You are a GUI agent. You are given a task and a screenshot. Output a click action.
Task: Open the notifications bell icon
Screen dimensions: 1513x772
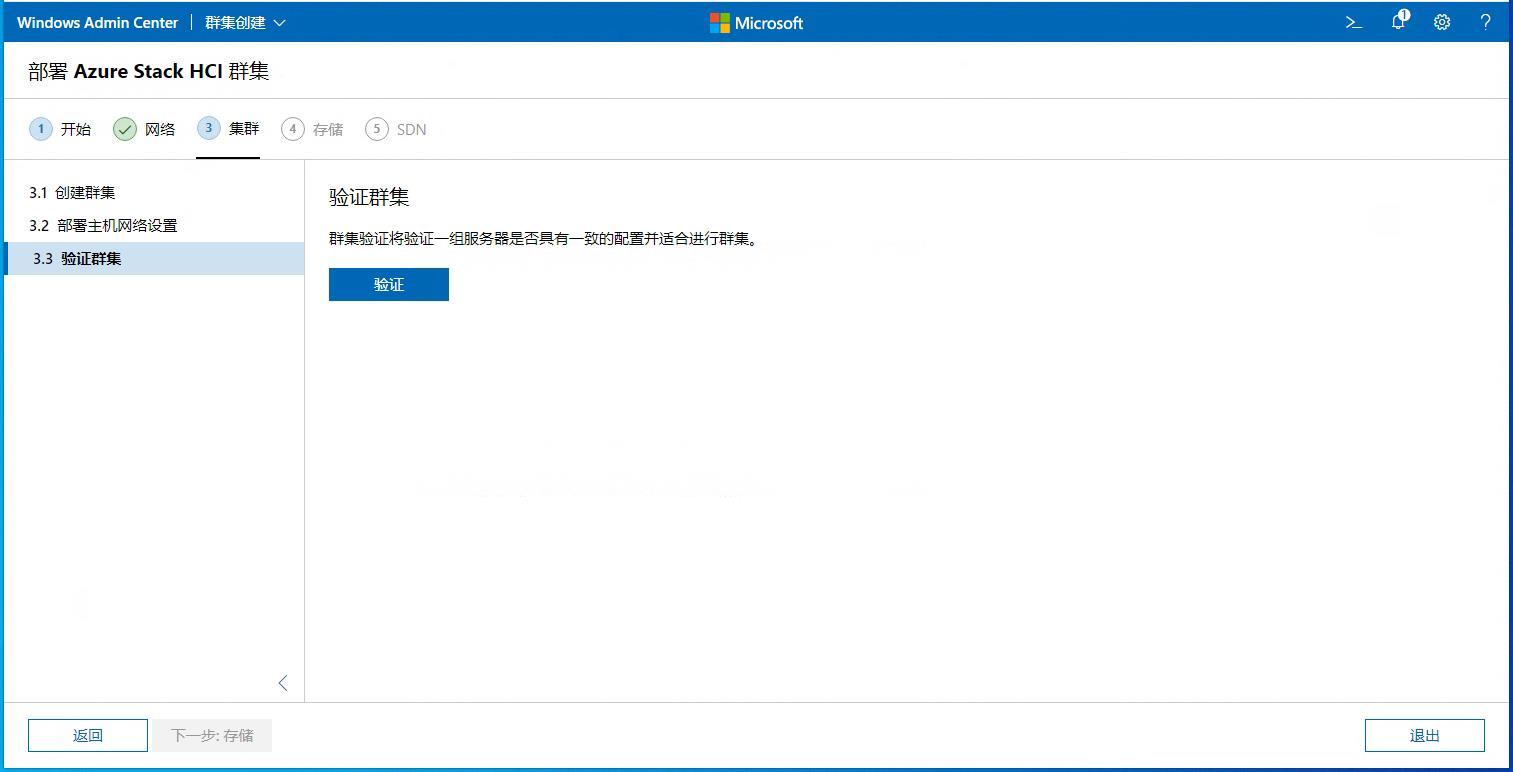1399,21
